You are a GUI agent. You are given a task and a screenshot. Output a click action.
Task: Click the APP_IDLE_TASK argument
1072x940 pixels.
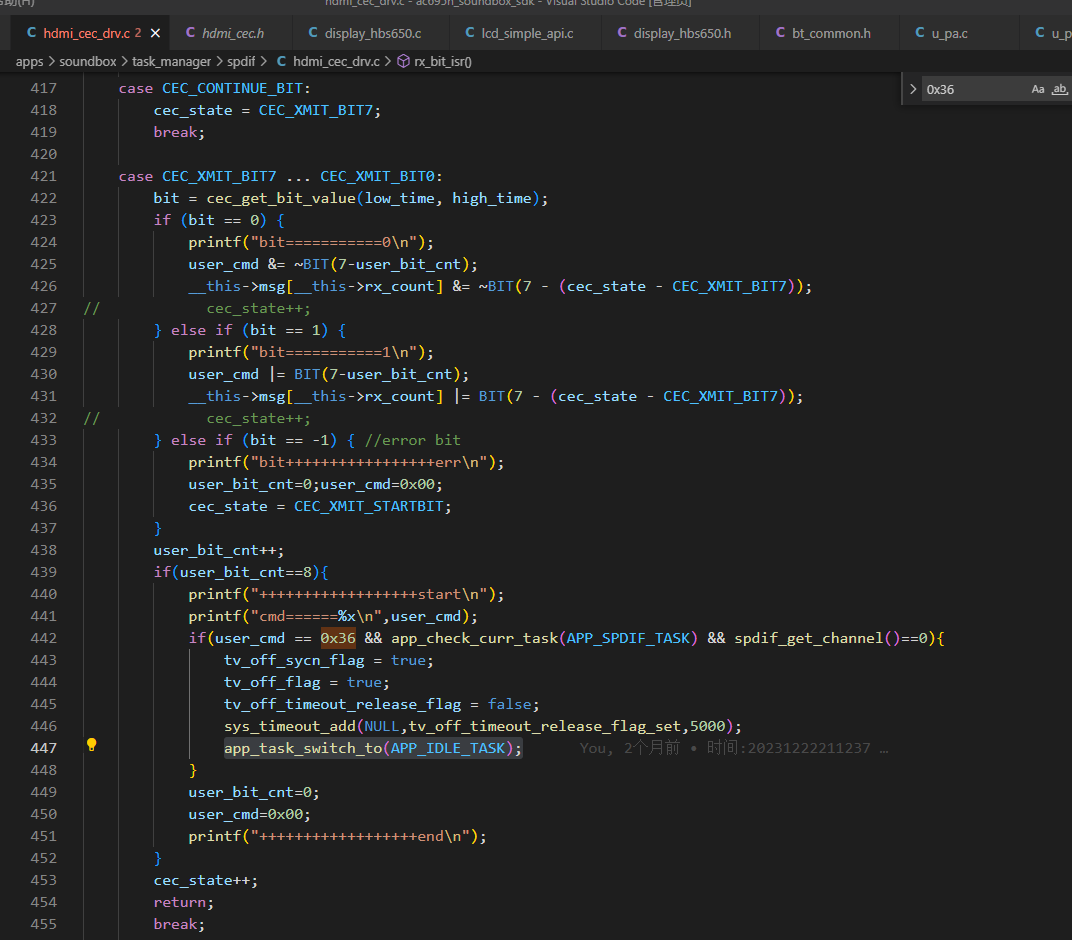[448, 748]
